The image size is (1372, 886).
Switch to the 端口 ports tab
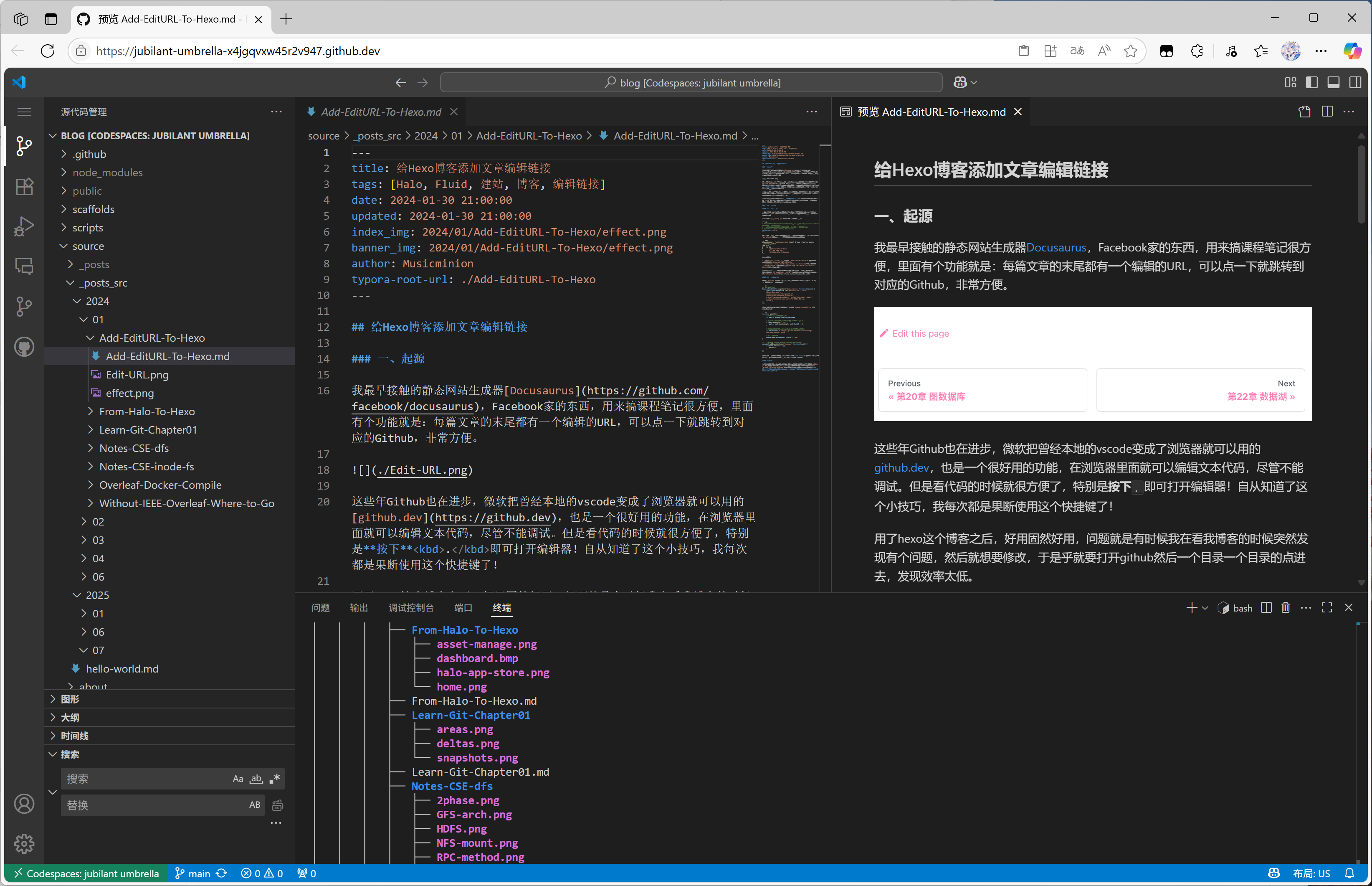pyautogui.click(x=463, y=607)
